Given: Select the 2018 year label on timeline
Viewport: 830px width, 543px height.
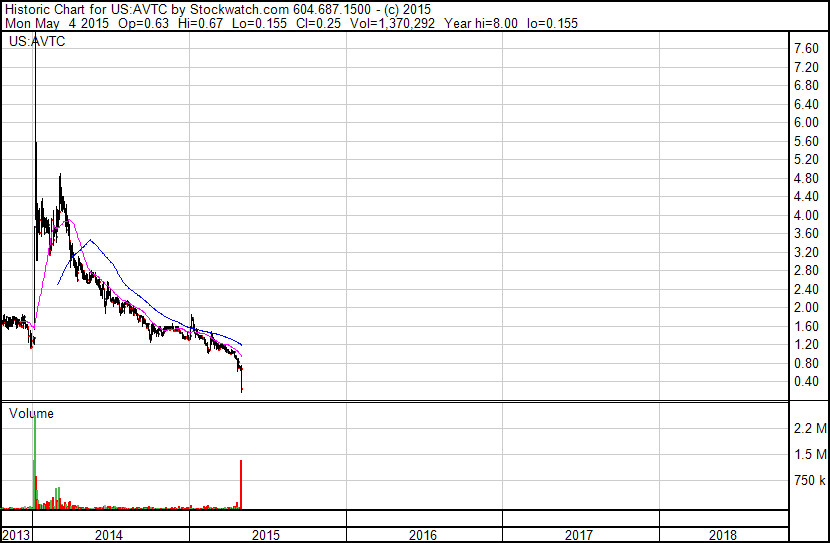Looking at the screenshot, I should click(x=723, y=535).
